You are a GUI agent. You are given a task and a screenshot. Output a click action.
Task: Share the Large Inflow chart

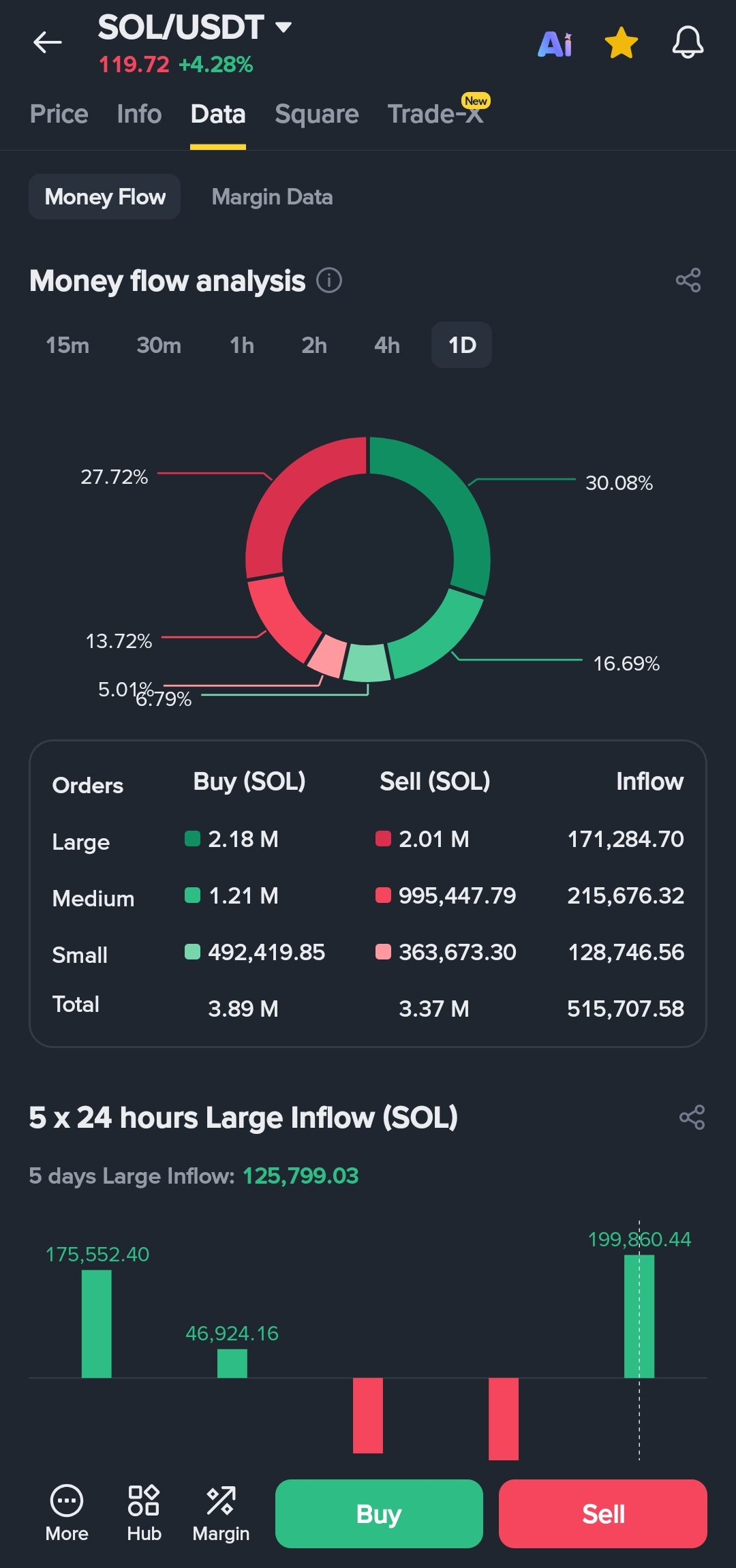[x=692, y=1118]
